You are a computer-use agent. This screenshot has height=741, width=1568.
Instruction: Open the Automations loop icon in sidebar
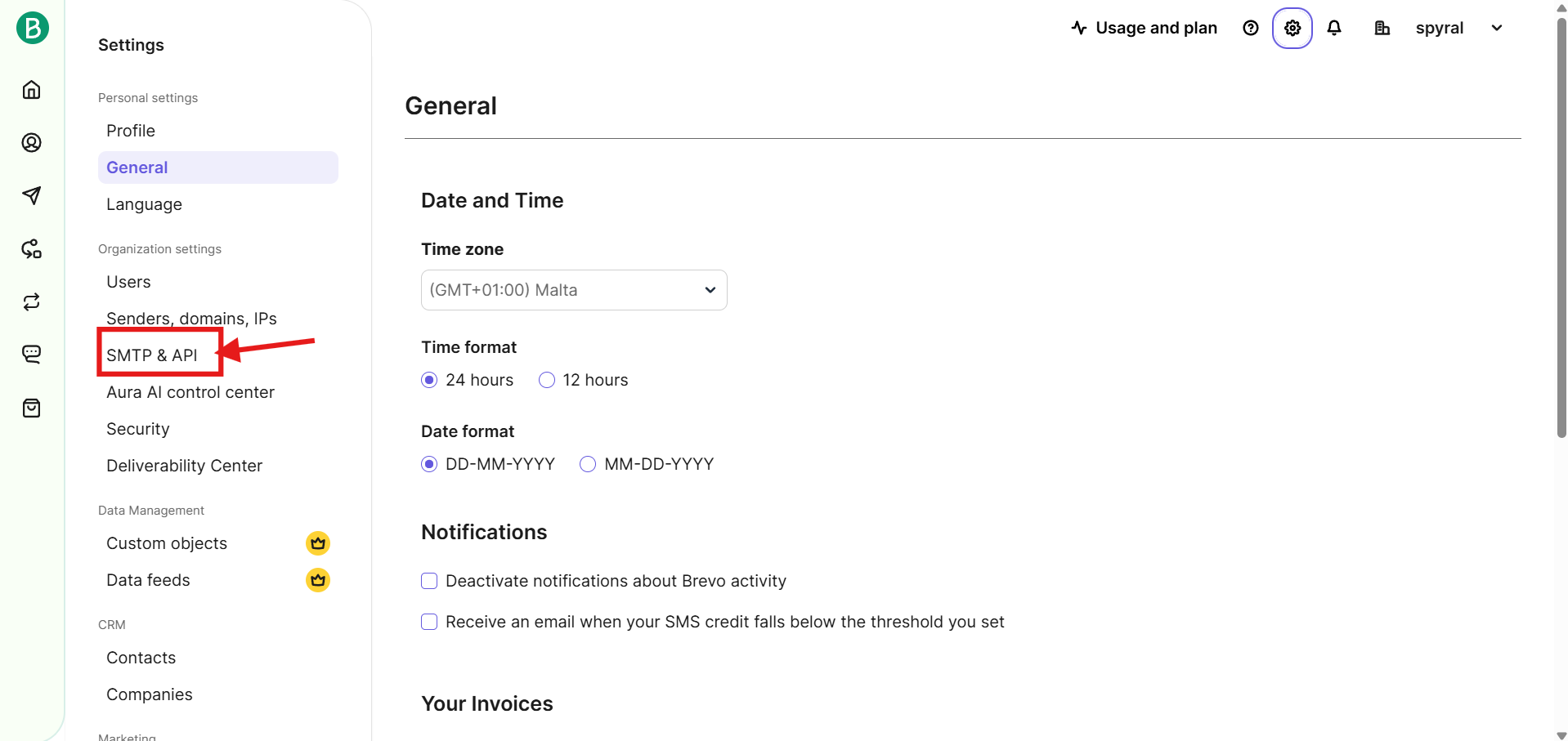click(32, 302)
